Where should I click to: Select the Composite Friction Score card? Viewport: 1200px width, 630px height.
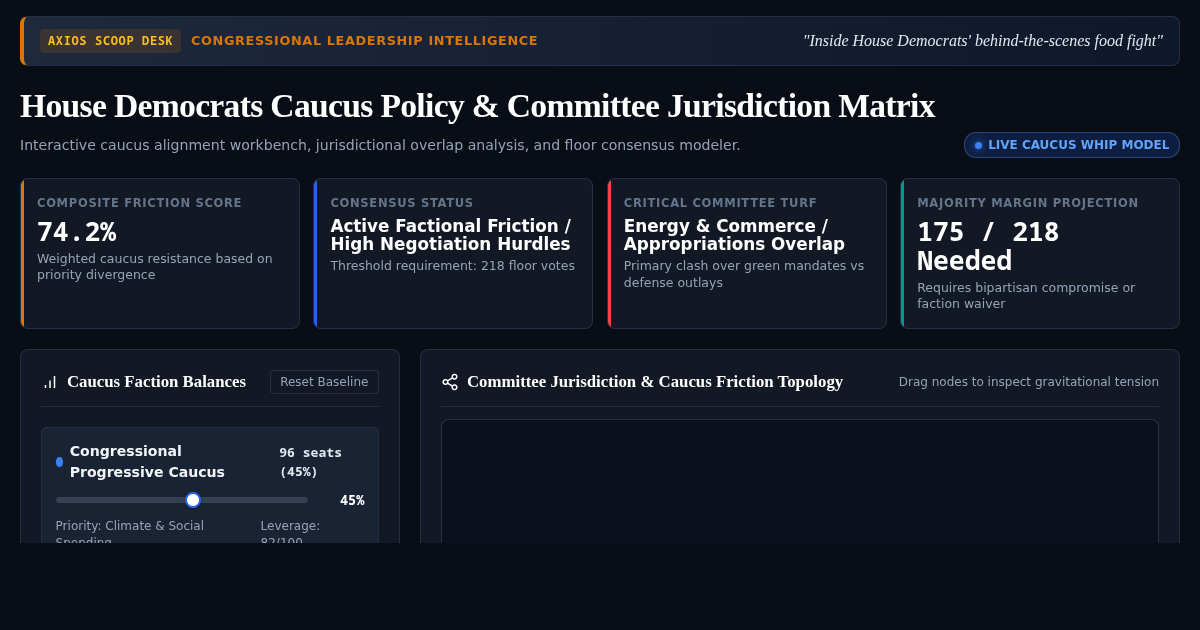coord(160,253)
